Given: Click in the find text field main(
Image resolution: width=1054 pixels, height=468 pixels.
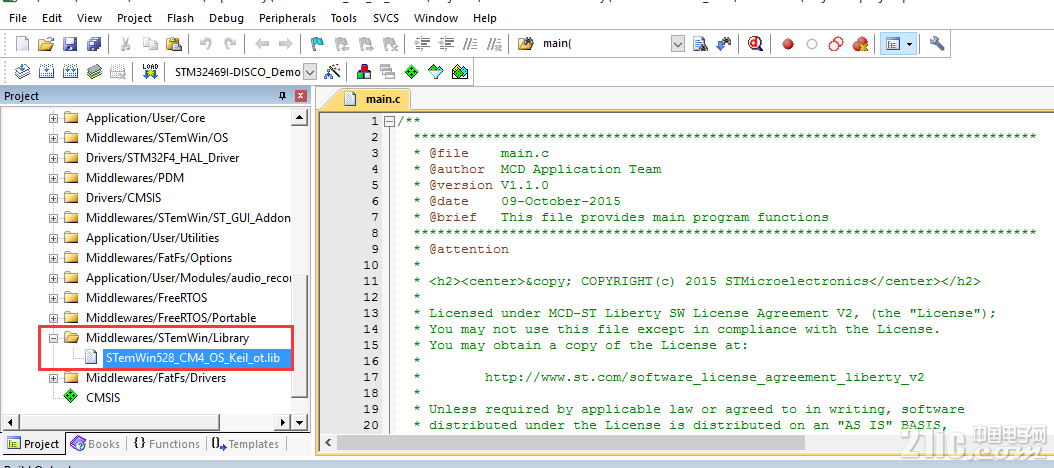Looking at the screenshot, I should click(605, 44).
